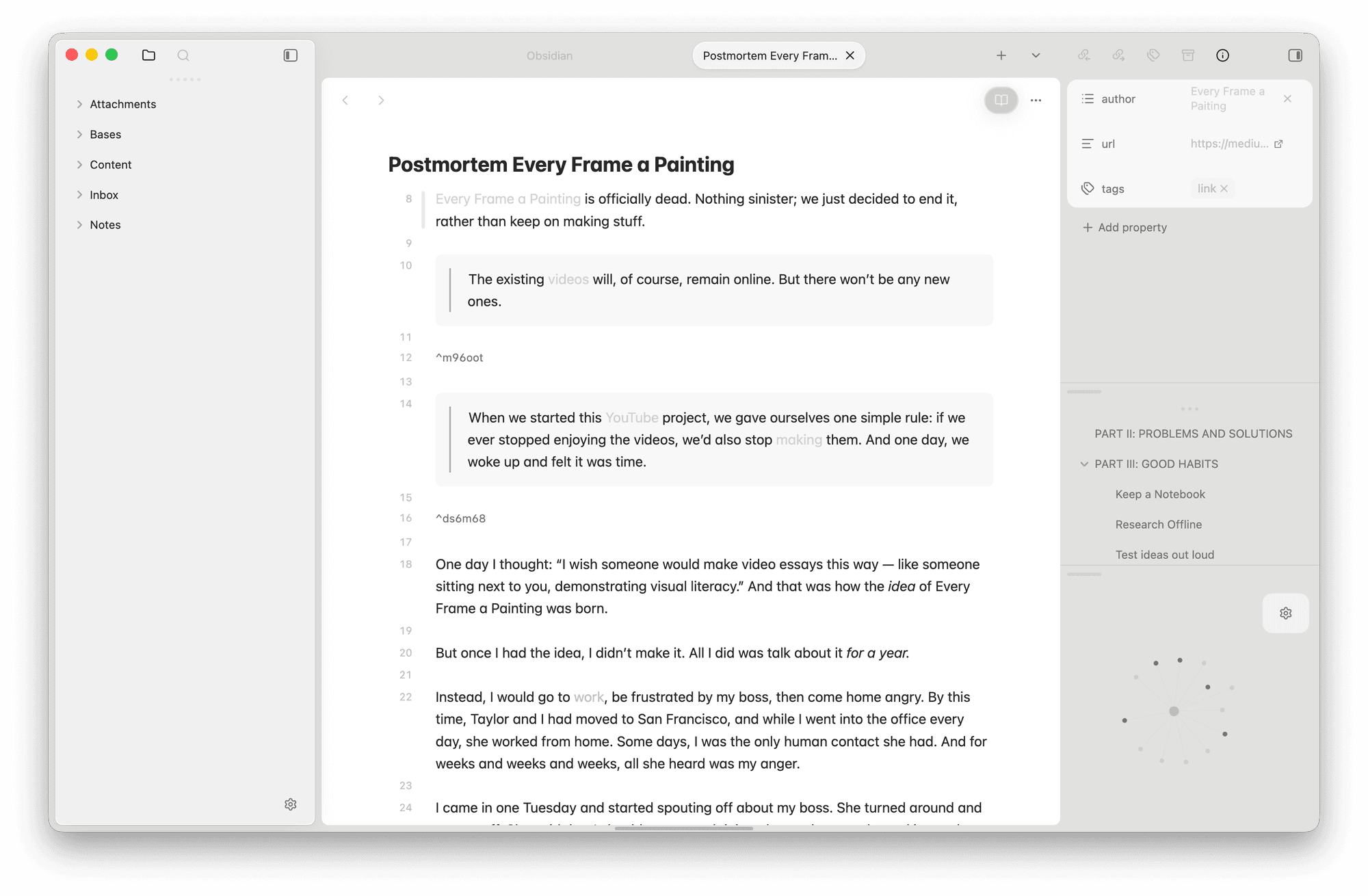Click the Obsidian tab title
The width and height of the screenshot is (1368, 896).
point(550,55)
